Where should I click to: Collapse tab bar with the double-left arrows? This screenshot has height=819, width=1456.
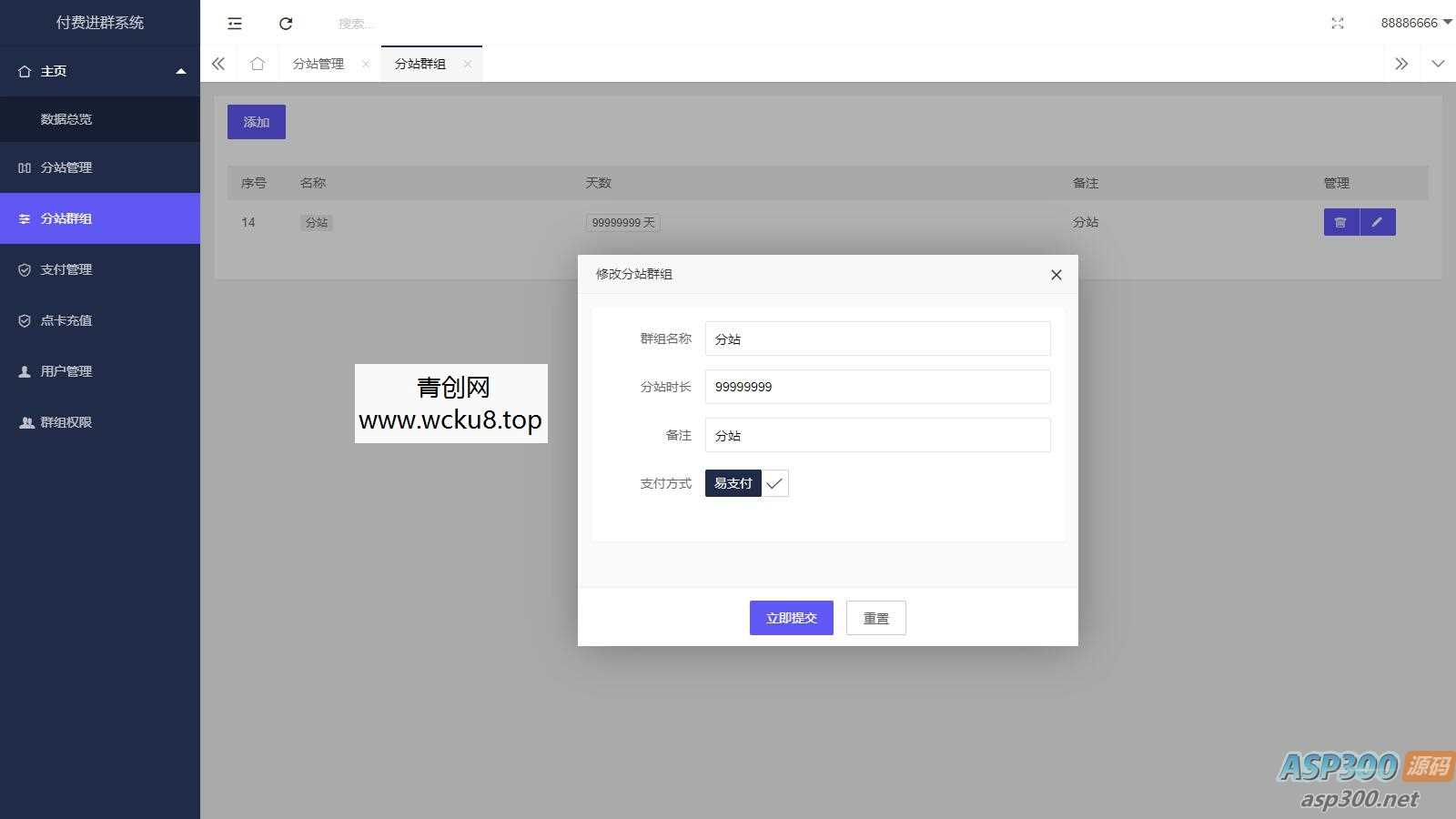tap(218, 64)
